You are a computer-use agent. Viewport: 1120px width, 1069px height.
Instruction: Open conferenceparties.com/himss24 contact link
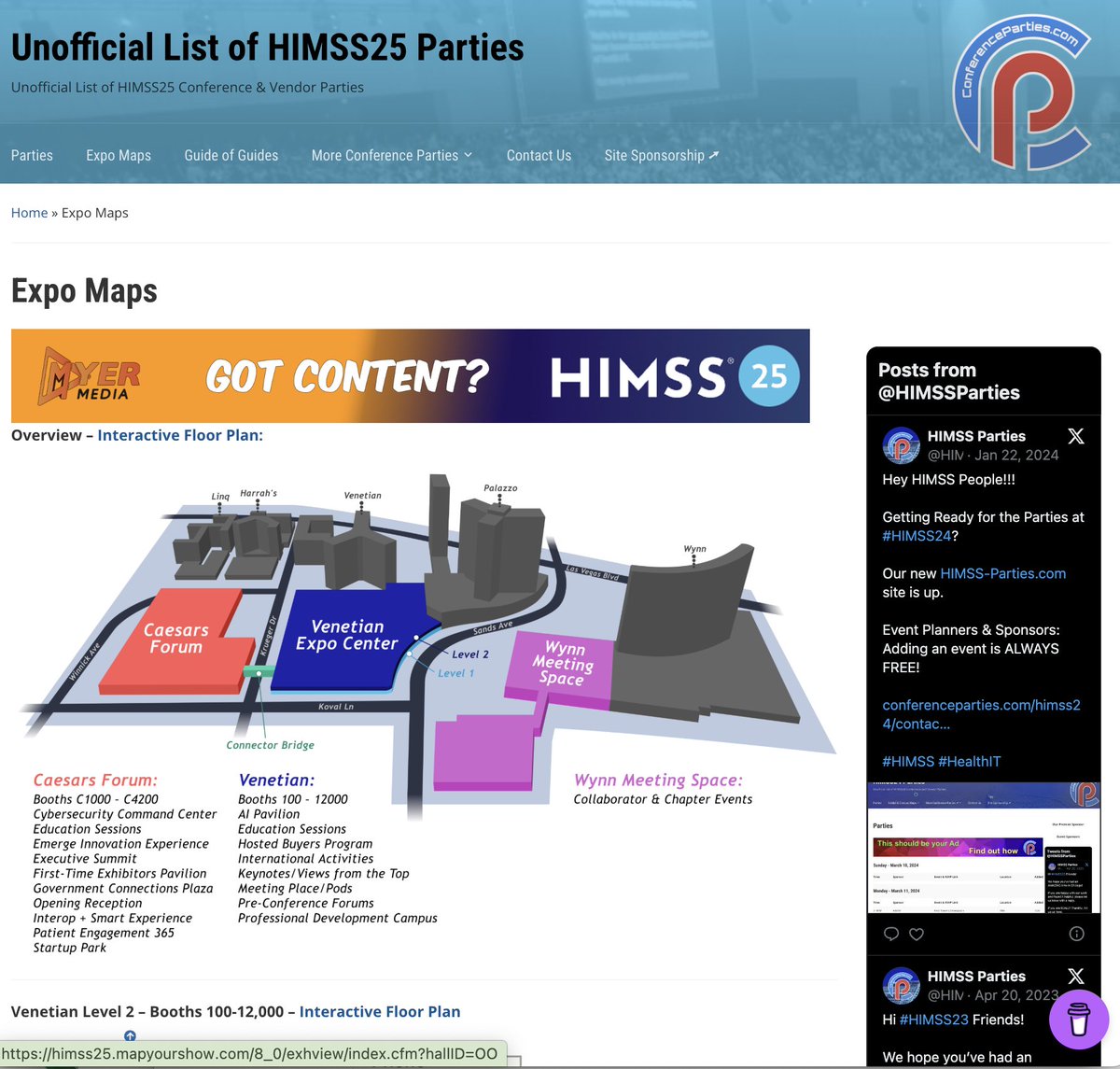[981, 714]
